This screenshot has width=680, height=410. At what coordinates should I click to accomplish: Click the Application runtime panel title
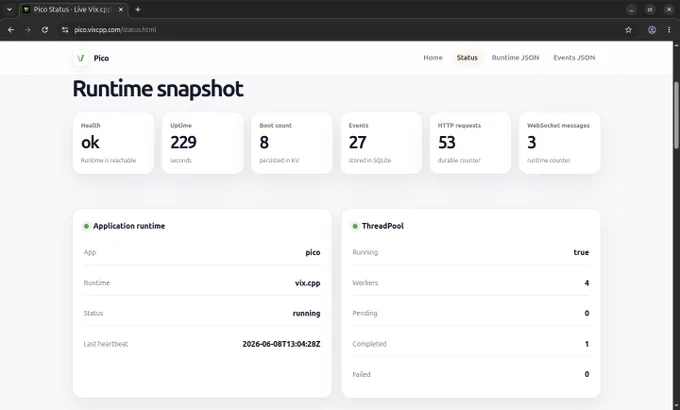(129, 226)
